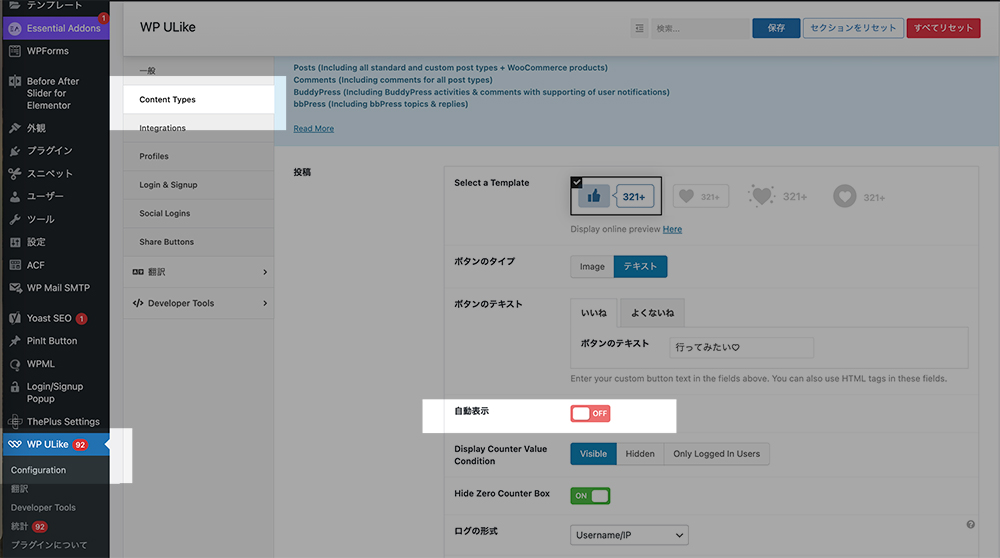Set button type to Image
The width and height of the screenshot is (1000, 558).
tap(592, 267)
